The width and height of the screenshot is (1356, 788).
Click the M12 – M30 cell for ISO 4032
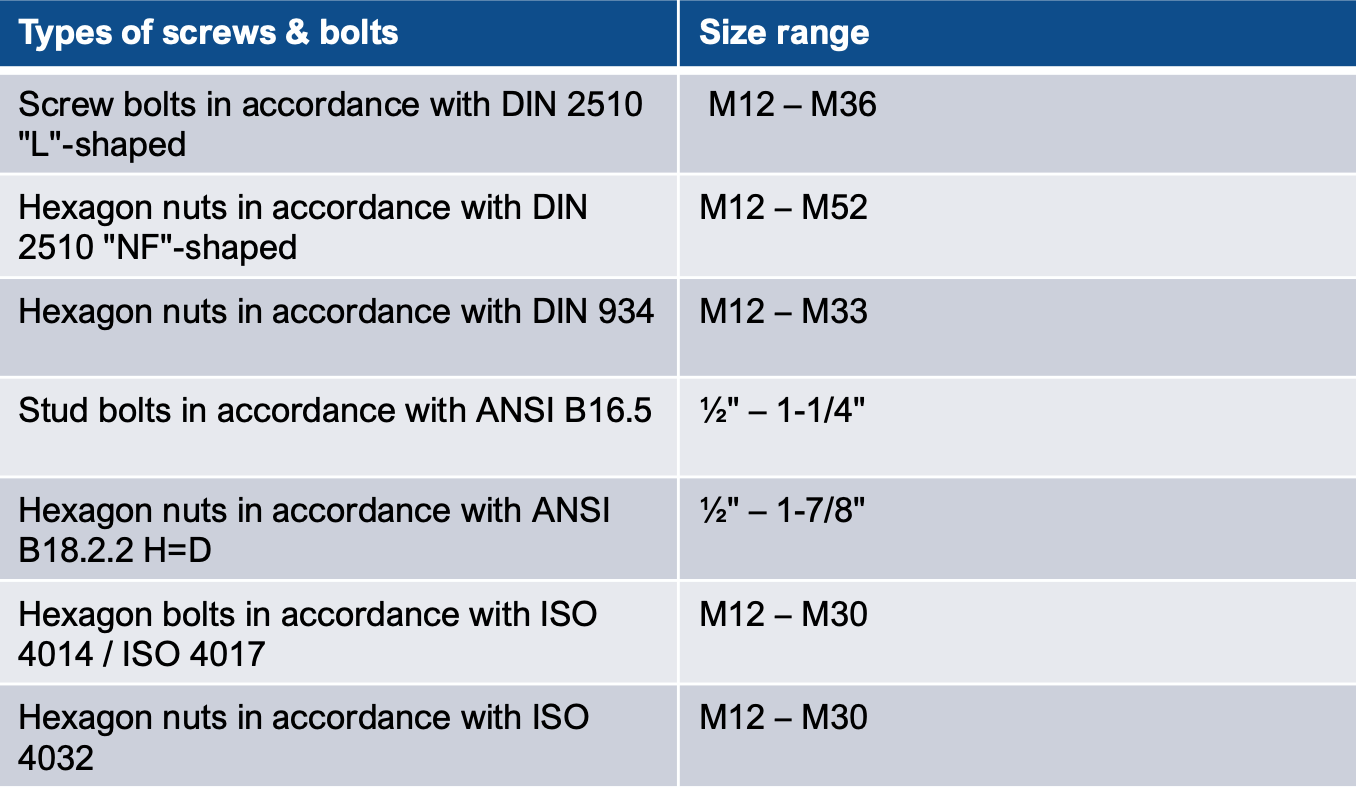1017,736
